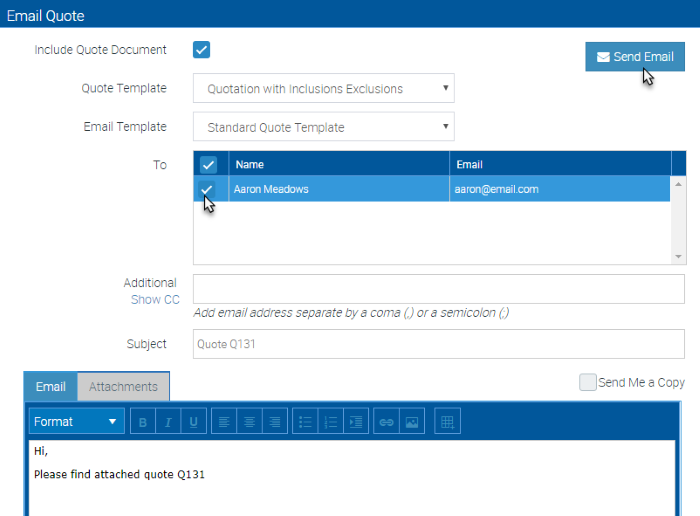Align email text to the right
This screenshot has height=516, width=700.
[275, 421]
